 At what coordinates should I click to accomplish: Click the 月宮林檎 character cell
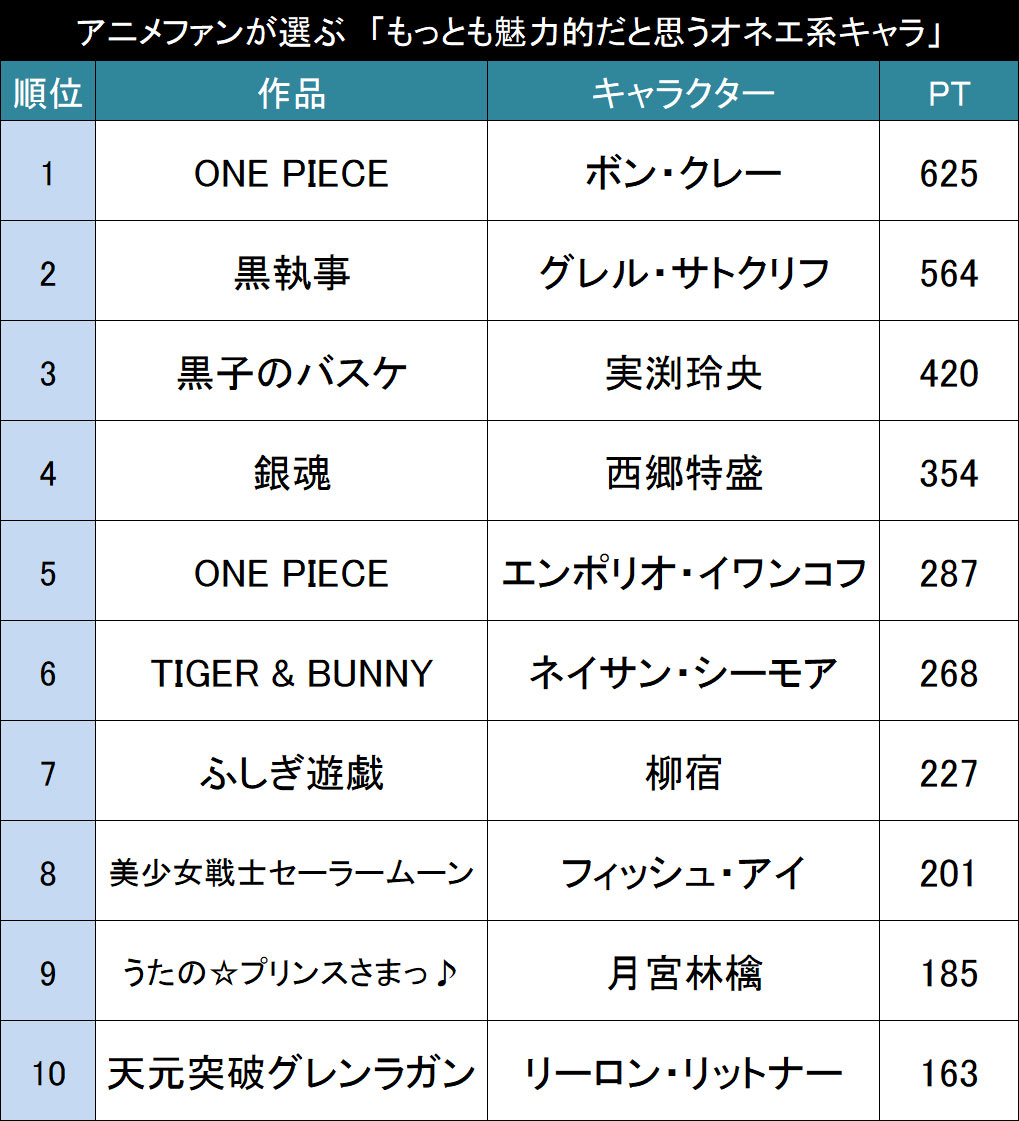(x=683, y=972)
